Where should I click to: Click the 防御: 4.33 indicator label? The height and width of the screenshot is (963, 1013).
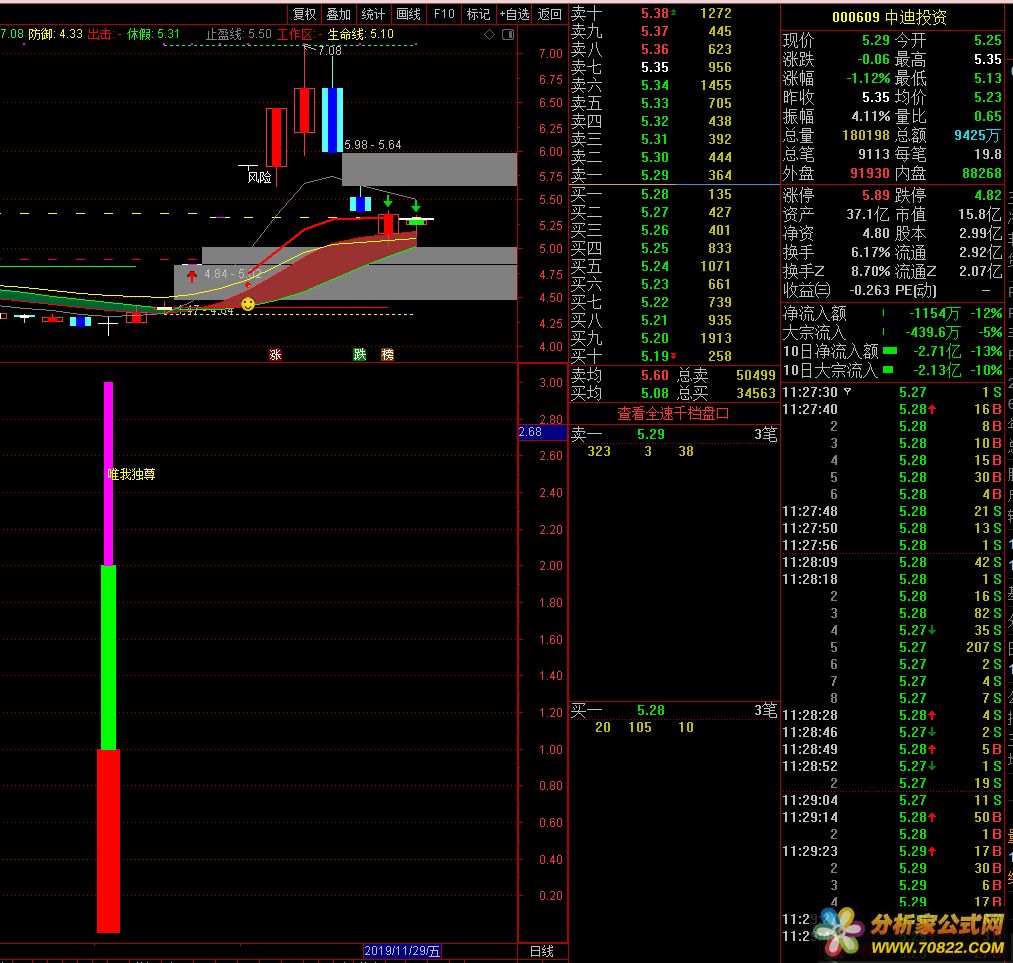click(x=56, y=34)
